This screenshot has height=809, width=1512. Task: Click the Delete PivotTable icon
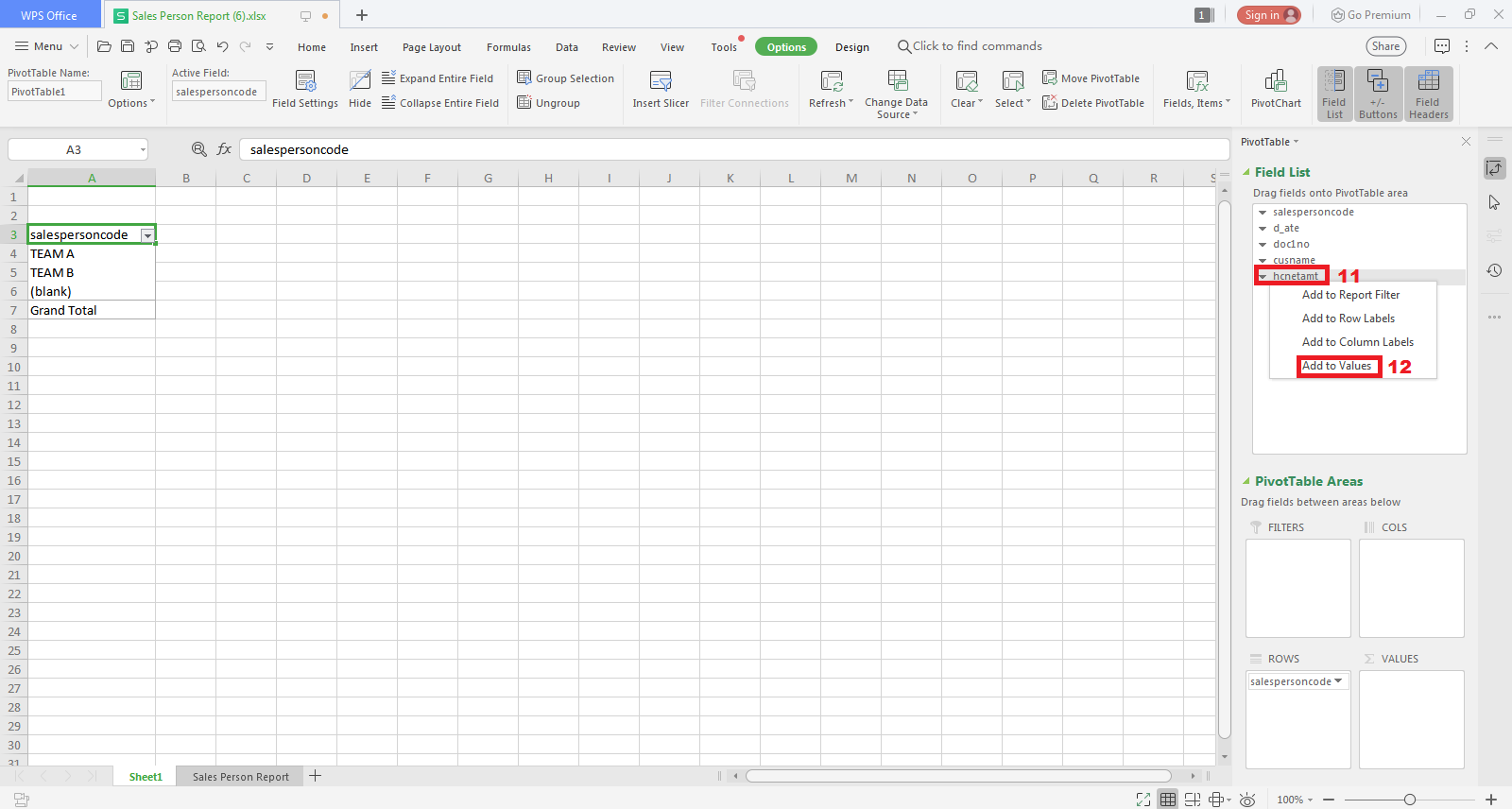pyautogui.click(x=1050, y=103)
